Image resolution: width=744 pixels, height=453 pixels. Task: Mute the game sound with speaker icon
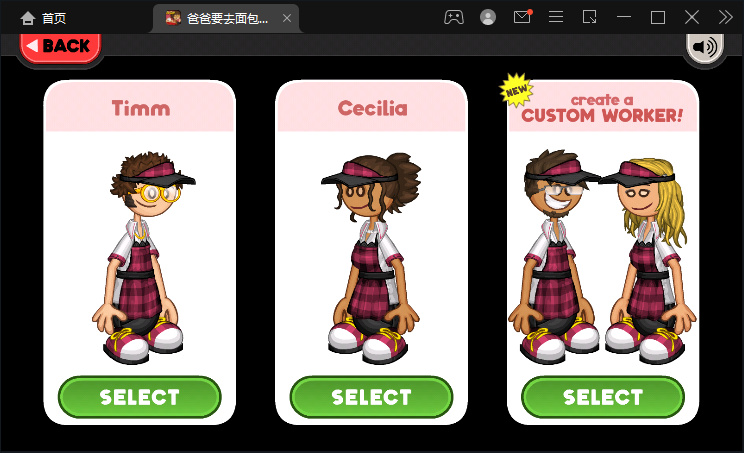(x=705, y=47)
